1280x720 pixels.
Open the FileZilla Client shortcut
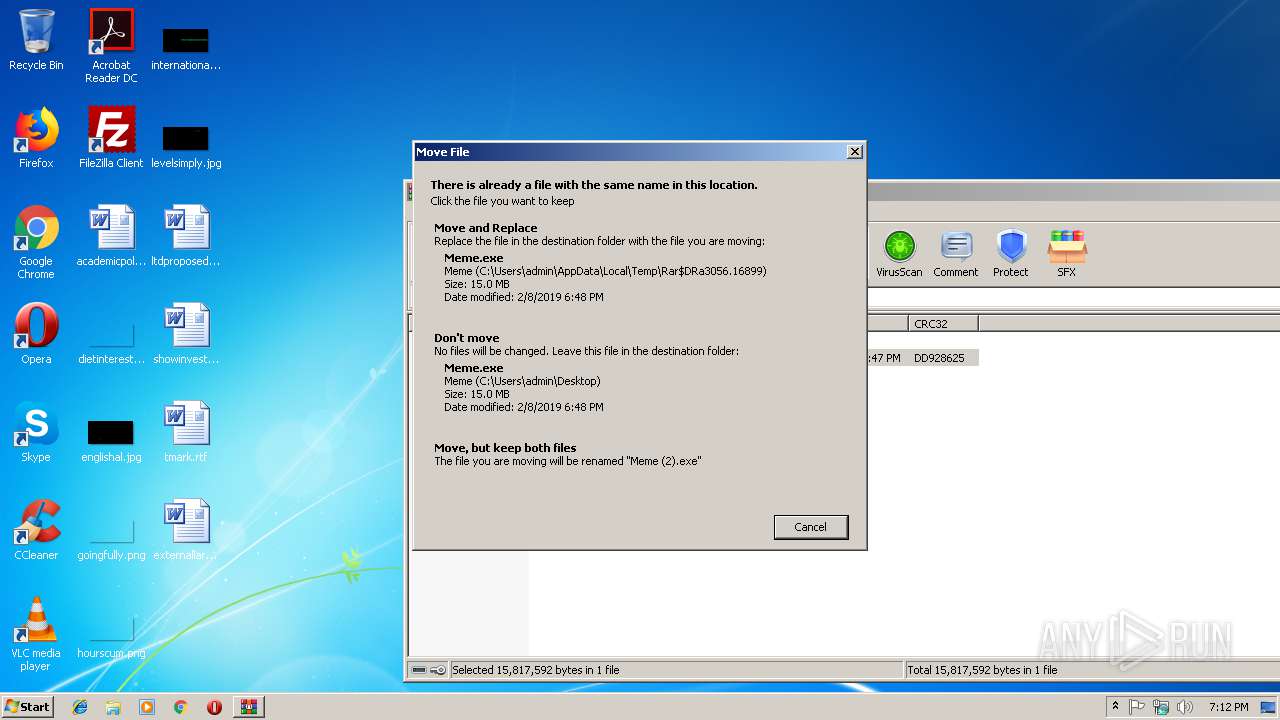[111, 138]
